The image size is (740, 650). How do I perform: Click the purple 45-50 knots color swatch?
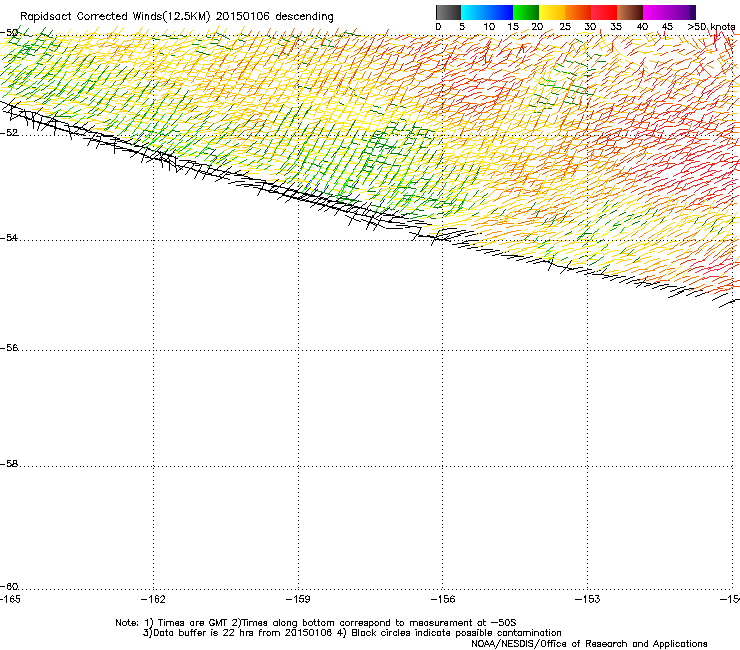682,12
